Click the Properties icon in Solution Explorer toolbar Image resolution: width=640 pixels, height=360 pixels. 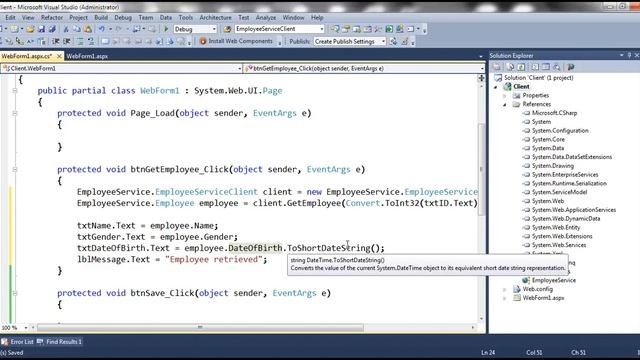tap(497, 67)
